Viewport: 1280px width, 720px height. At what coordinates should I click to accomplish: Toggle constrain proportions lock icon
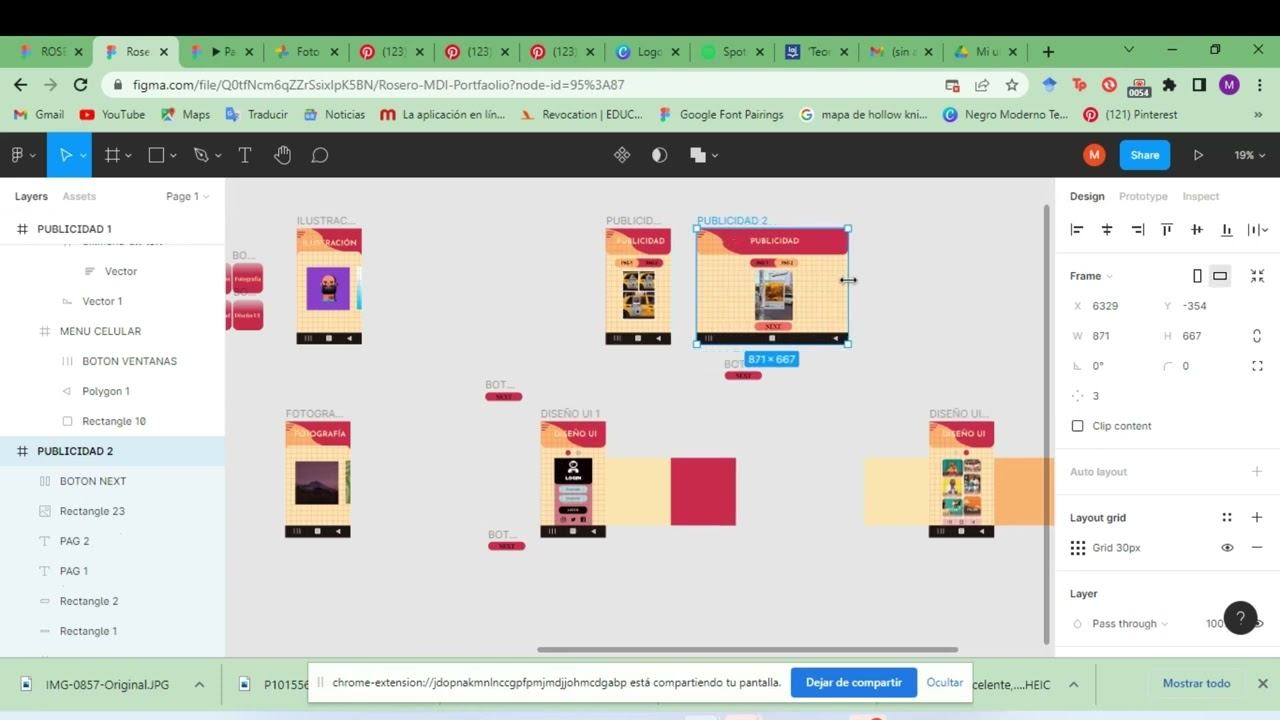pos(1257,336)
